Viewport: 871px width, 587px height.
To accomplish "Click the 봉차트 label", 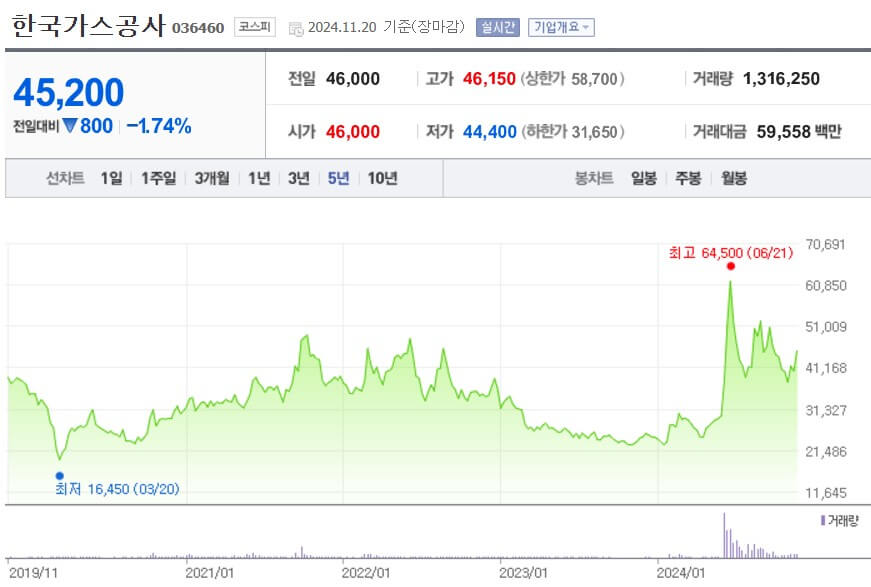I will (594, 178).
